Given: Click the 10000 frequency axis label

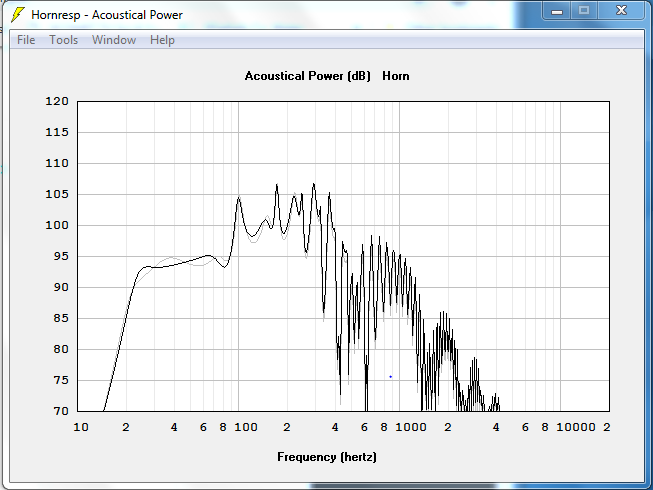Looking at the screenshot, I should 576,427.
